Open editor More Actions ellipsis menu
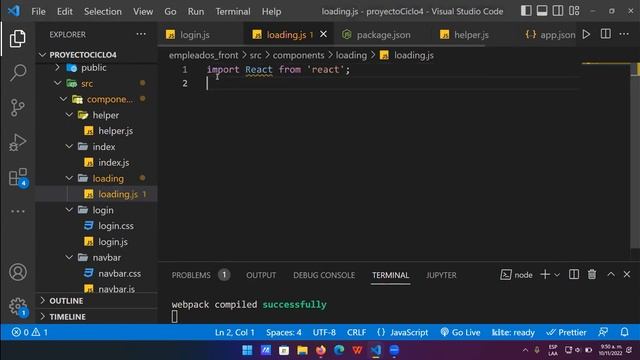Screen dimensions: 640x360 (624, 34)
